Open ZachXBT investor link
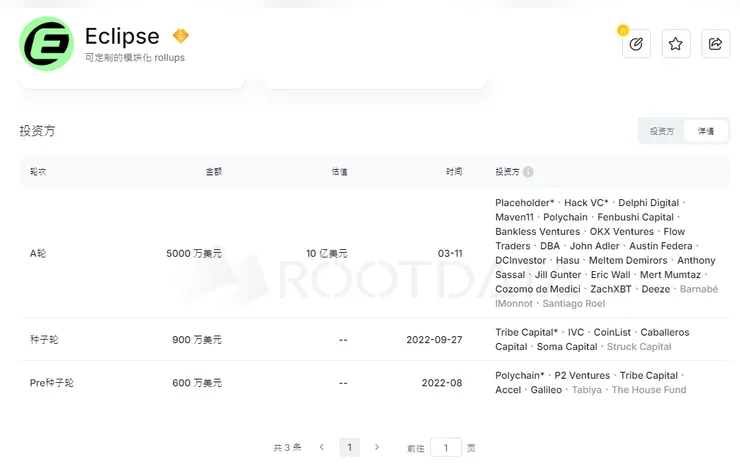 611,289
